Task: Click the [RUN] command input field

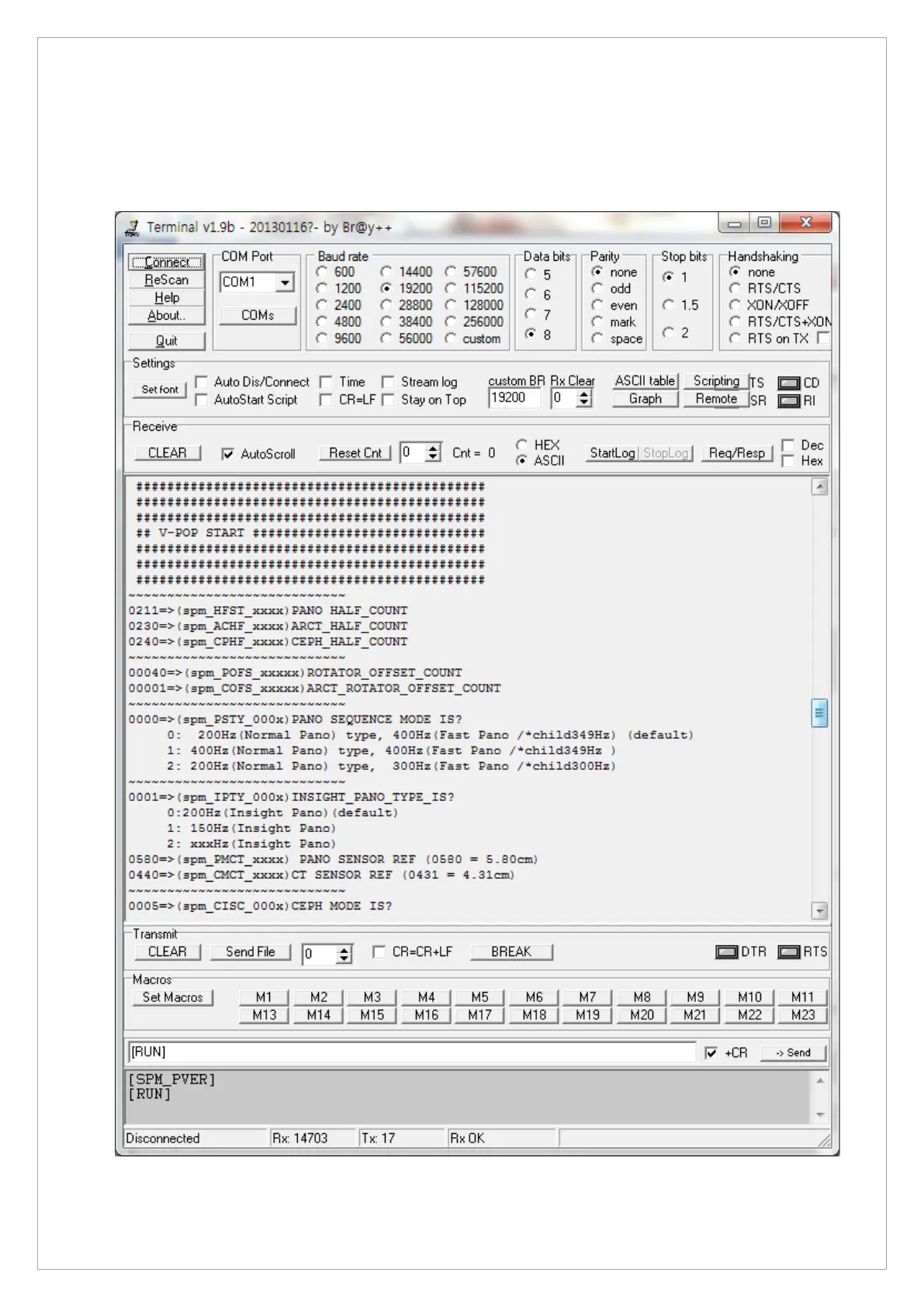Action: pos(411,1052)
